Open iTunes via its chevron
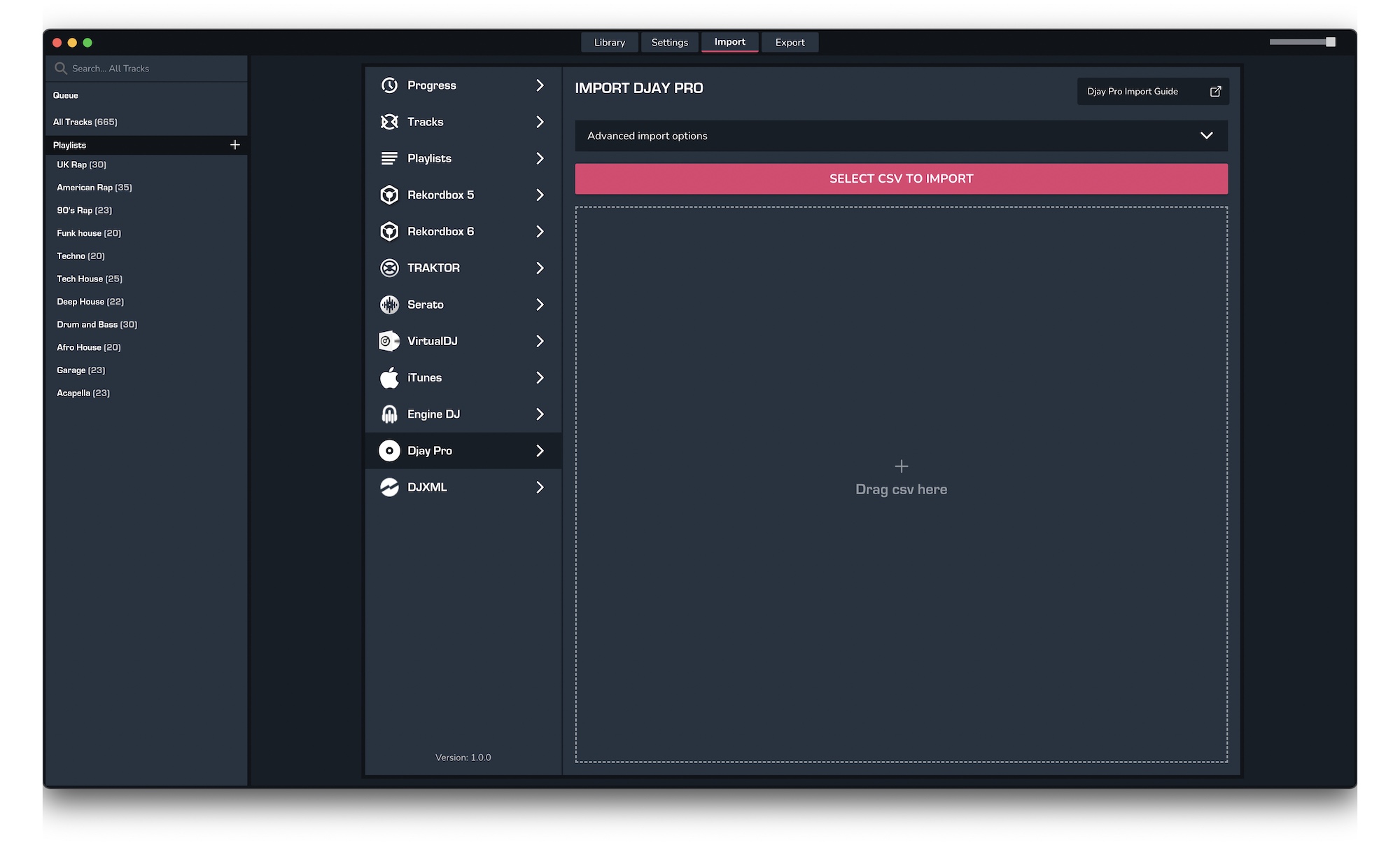Viewport: 1400px width, 845px height. point(540,377)
